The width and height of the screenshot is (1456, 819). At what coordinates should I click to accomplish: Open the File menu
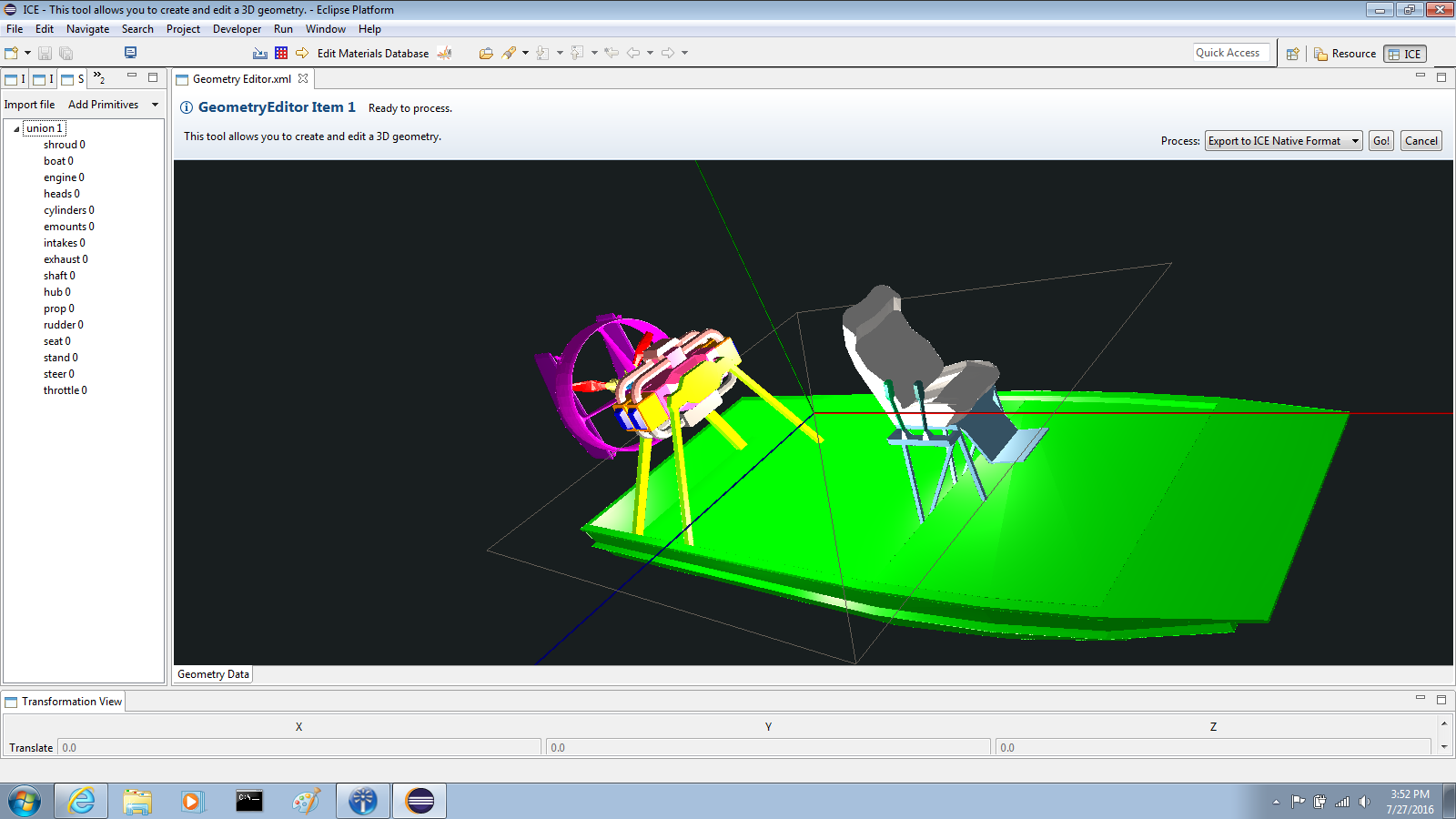[x=15, y=29]
